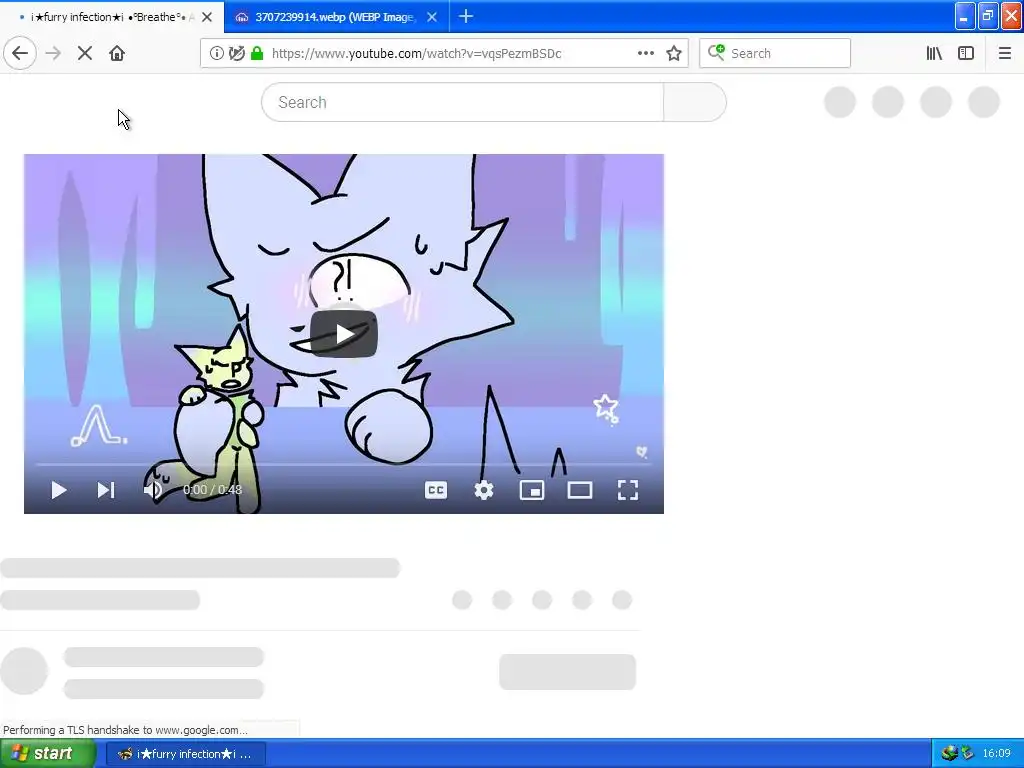Screen dimensions: 1024x768
Task: Skip to the next video
Action: [x=106, y=490]
